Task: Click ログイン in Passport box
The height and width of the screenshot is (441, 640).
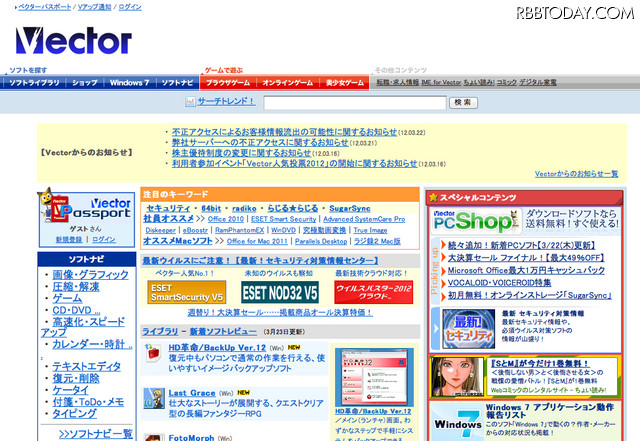Action: pos(104,239)
